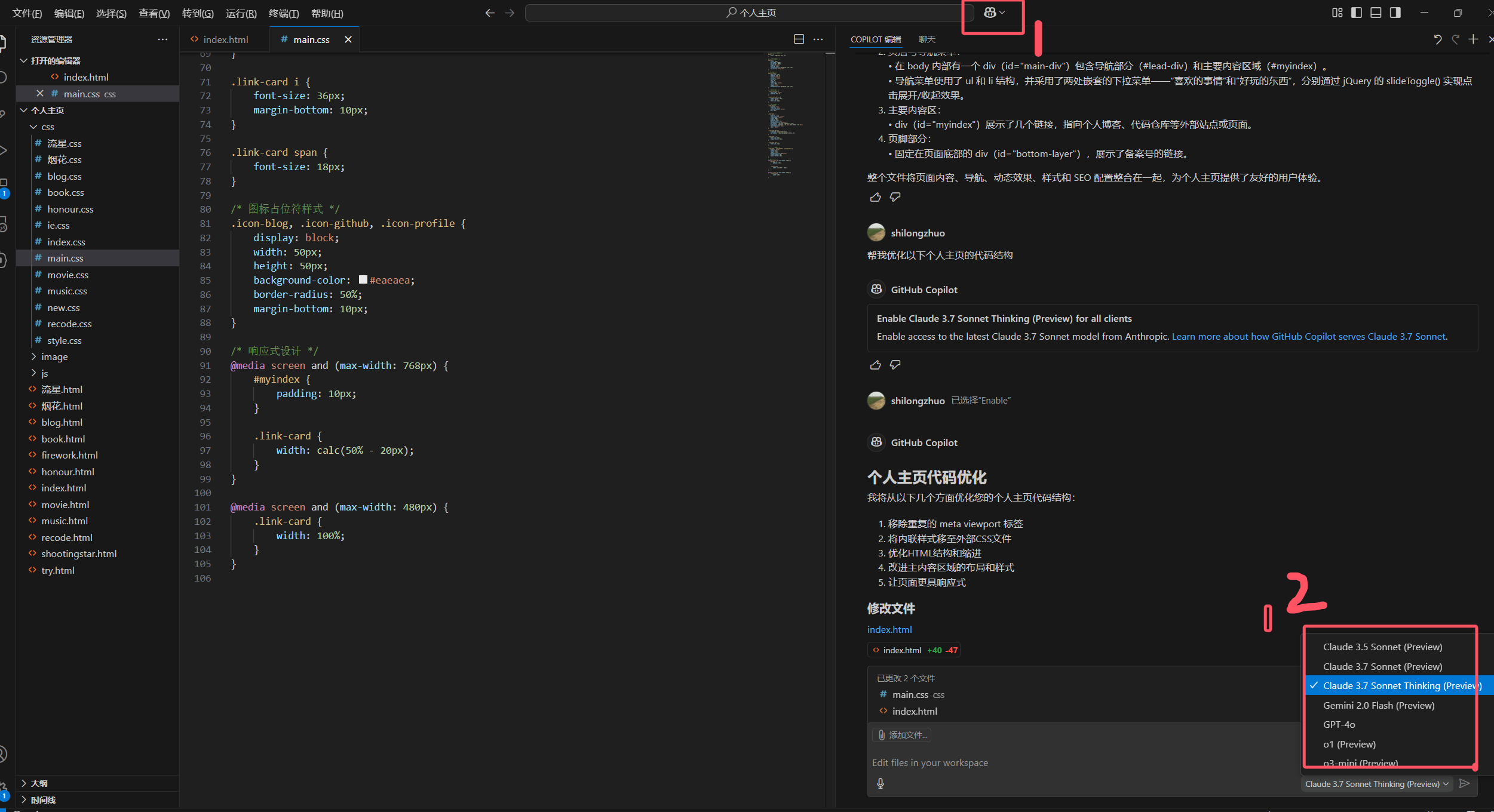Expand the image folder in explorer
Image resolution: width=1494 pixels, height=812 pixels.
click(x=54, y=356)
